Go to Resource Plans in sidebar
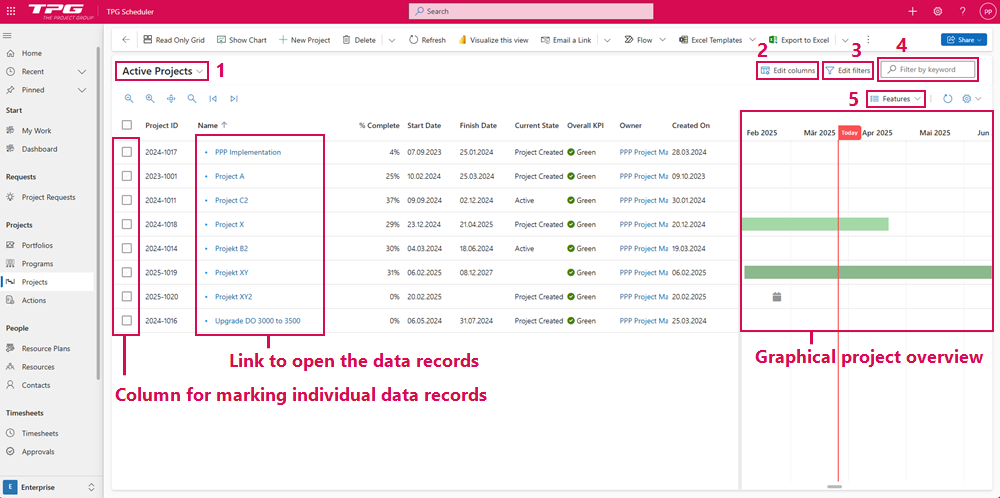The width and height of the screenshot is (1000, 498). pyautogui.click(x=46, y=349)
